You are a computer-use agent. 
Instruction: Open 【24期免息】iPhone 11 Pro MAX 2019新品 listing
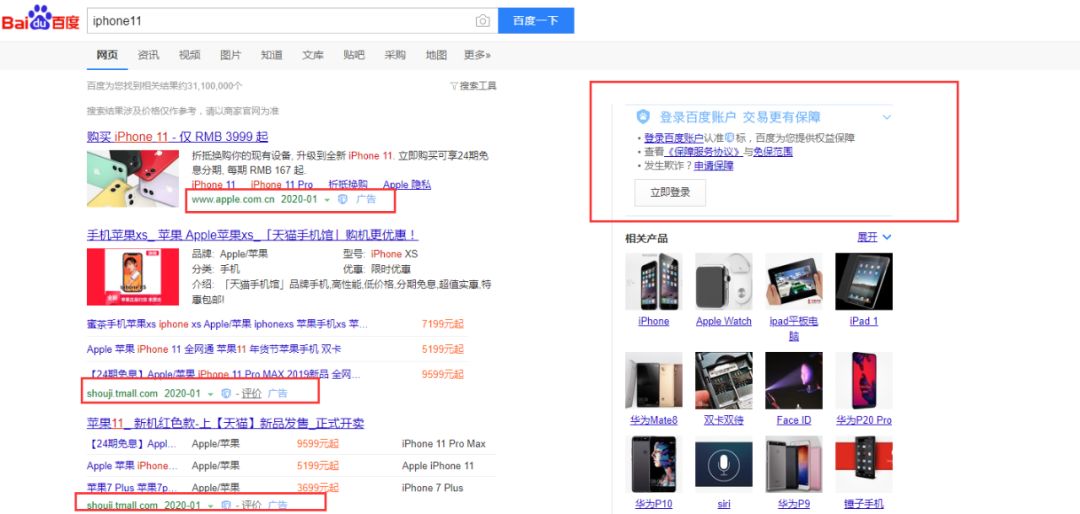coord(224,374)
